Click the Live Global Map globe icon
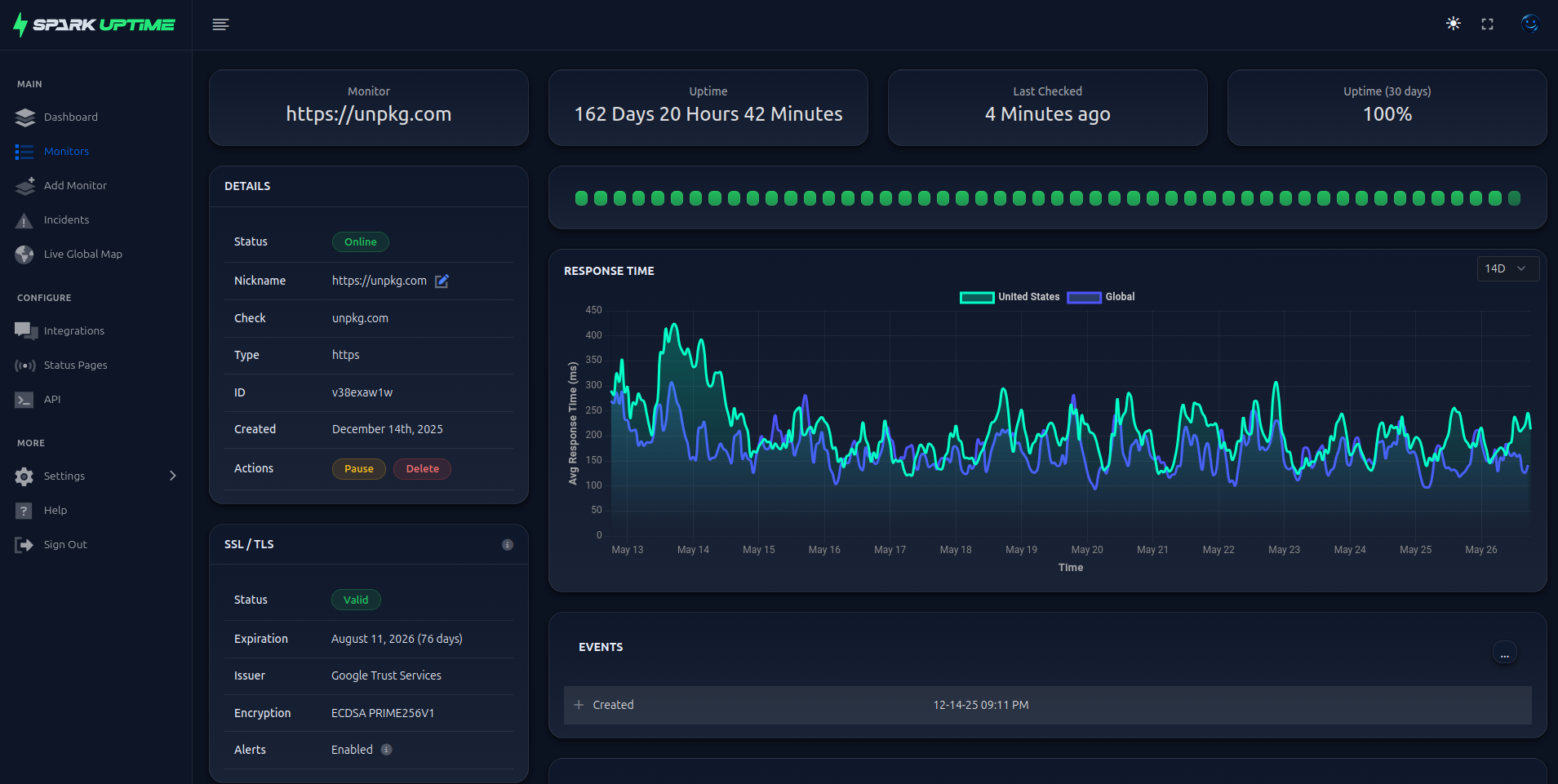The image size is (1558, 784). coord(24,255)
